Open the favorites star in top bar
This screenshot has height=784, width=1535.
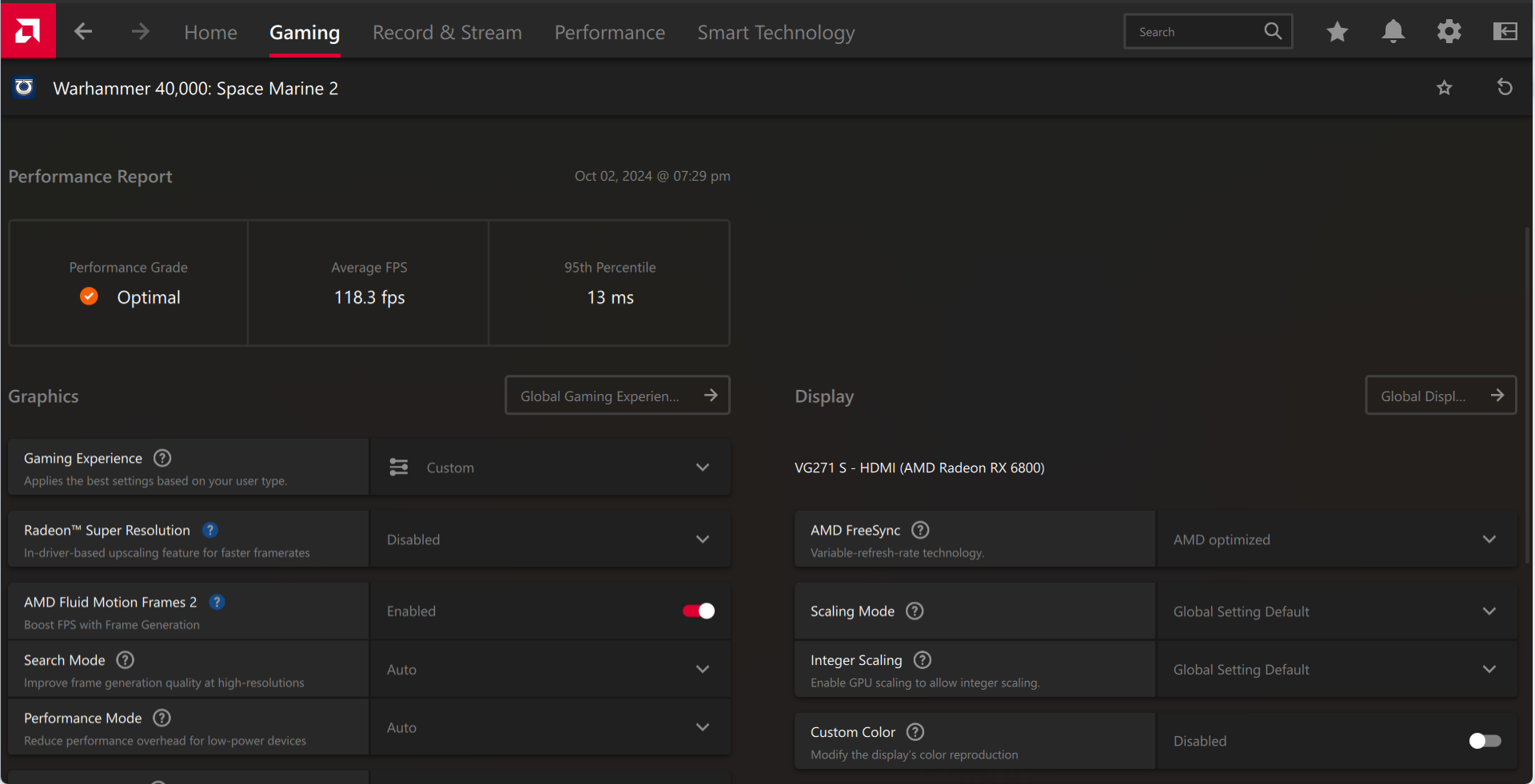1337,32
